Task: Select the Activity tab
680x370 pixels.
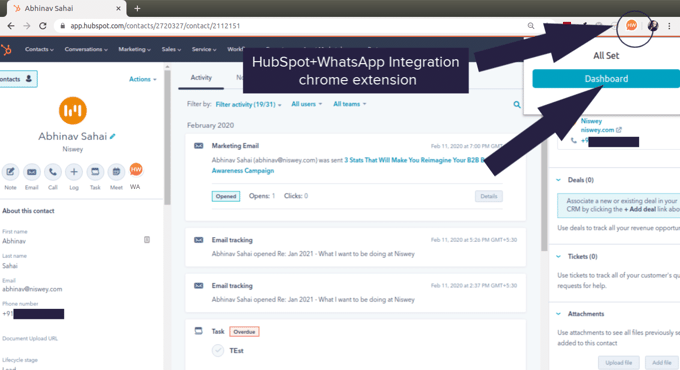Action: [x=201, y=78]
